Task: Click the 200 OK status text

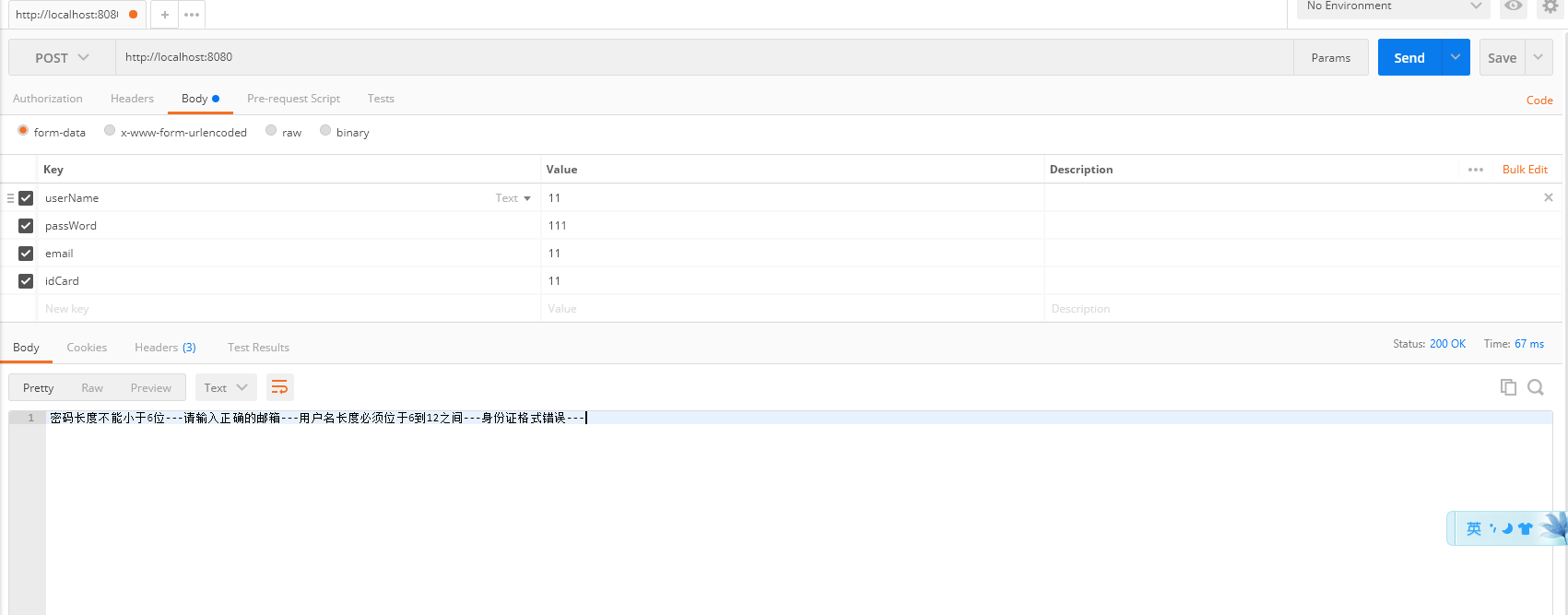Action: (1447, 344)
